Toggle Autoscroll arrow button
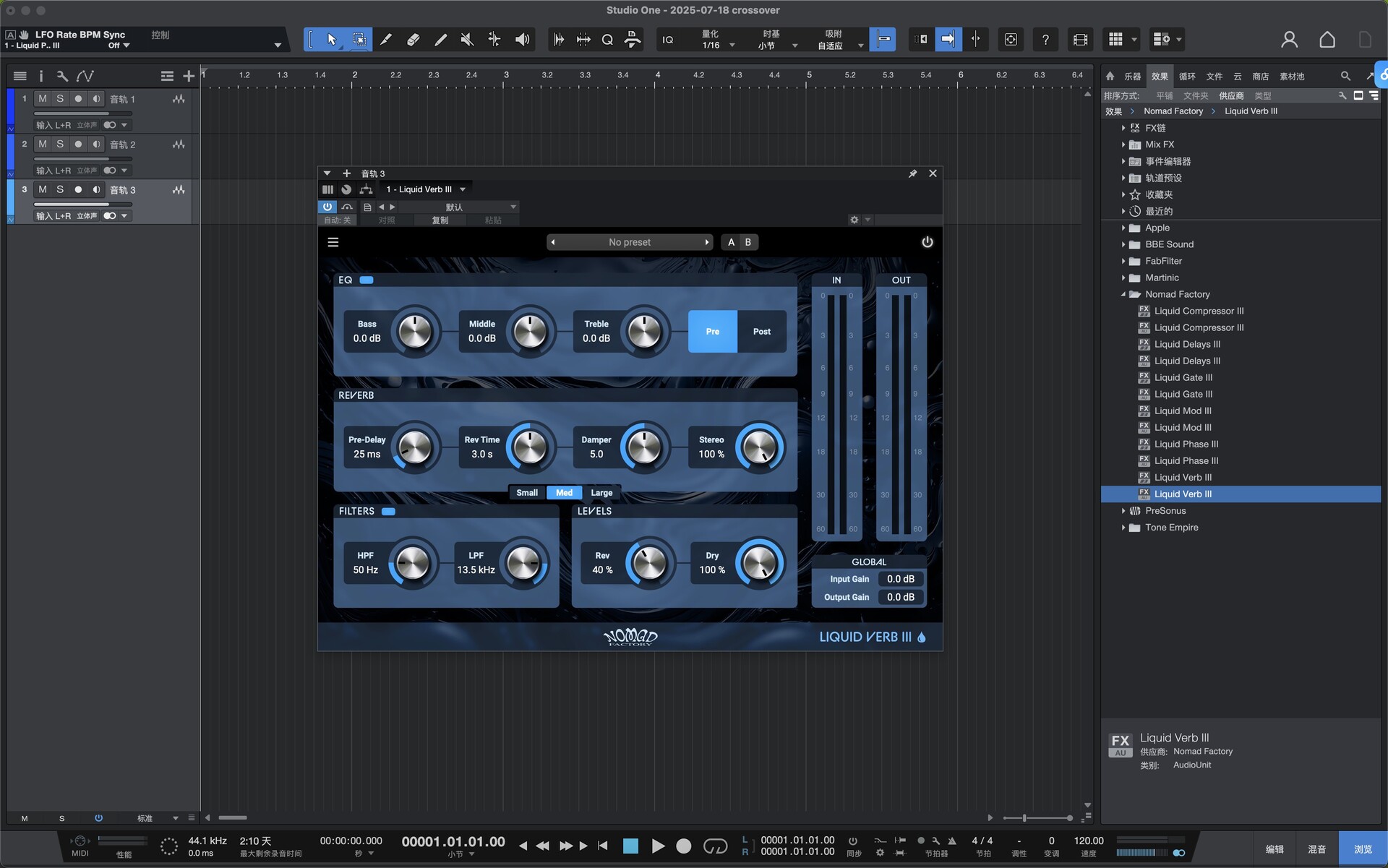Viewport: 1388px width, 868px height. (948, 40)
